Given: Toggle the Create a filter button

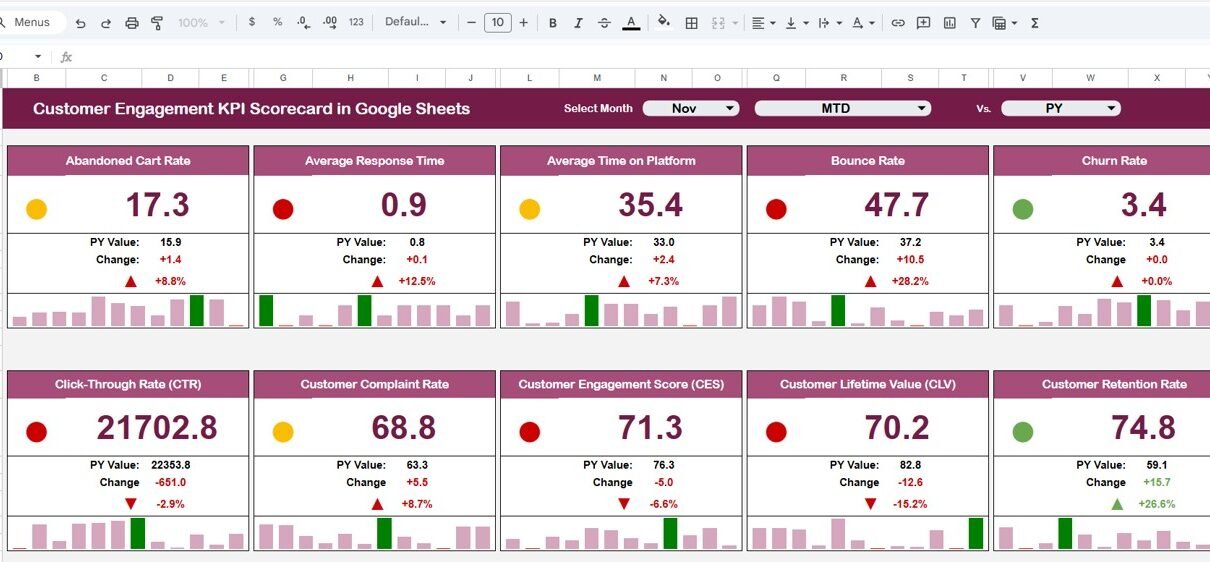Looking at the screenshot, I should 975,23.
